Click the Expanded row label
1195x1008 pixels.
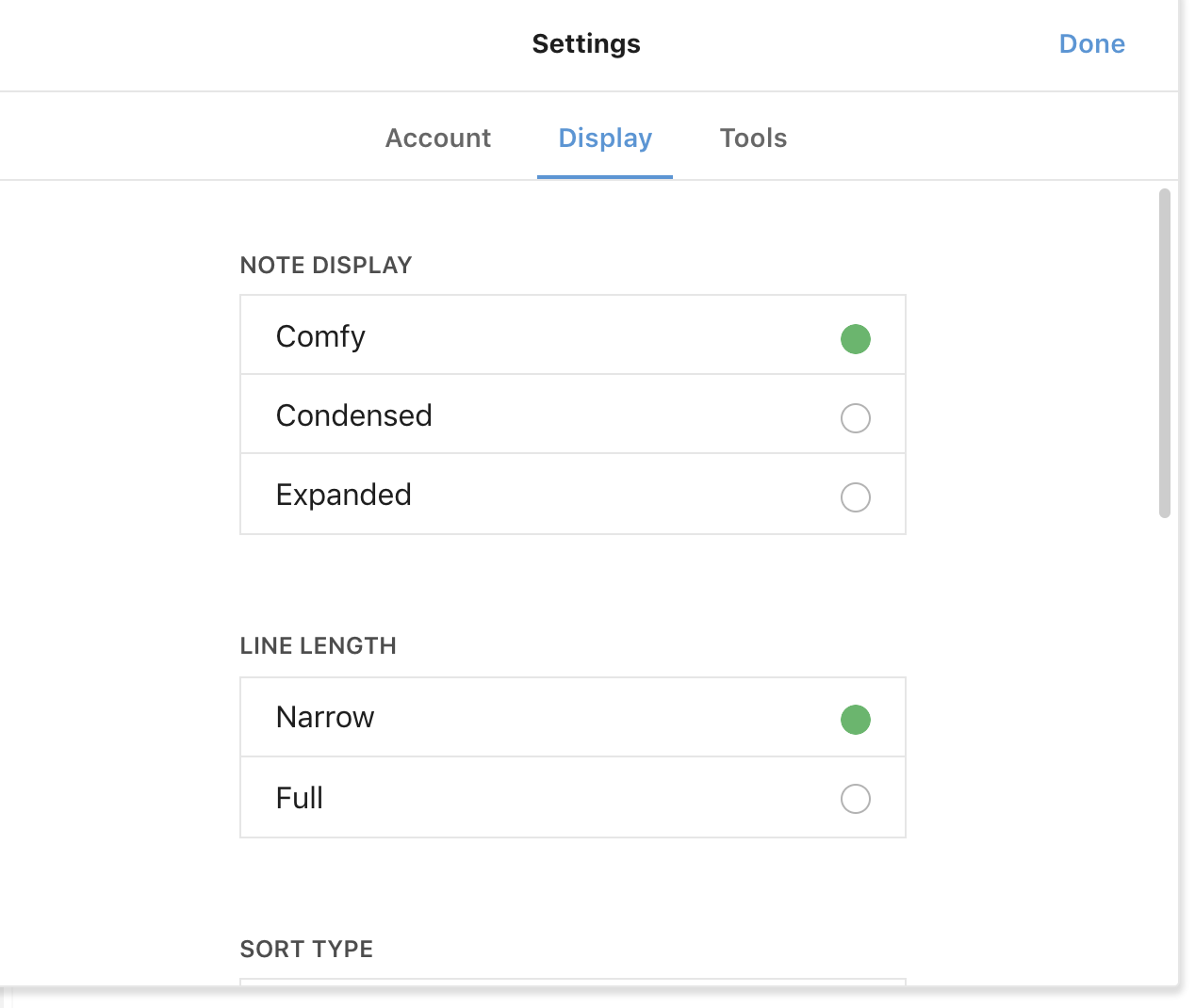pos(343,495)
